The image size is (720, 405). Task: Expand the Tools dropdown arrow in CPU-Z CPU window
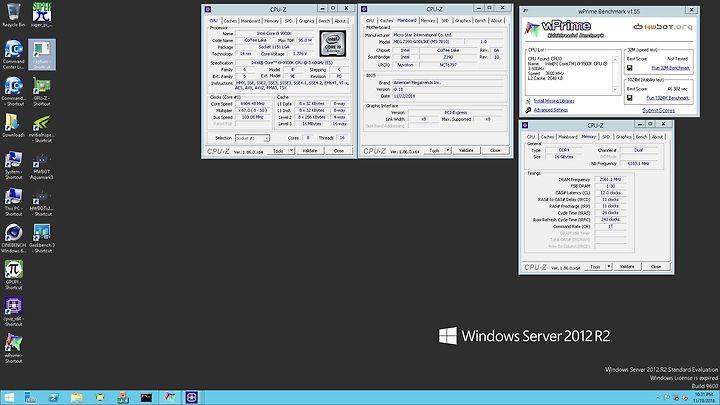291,151
